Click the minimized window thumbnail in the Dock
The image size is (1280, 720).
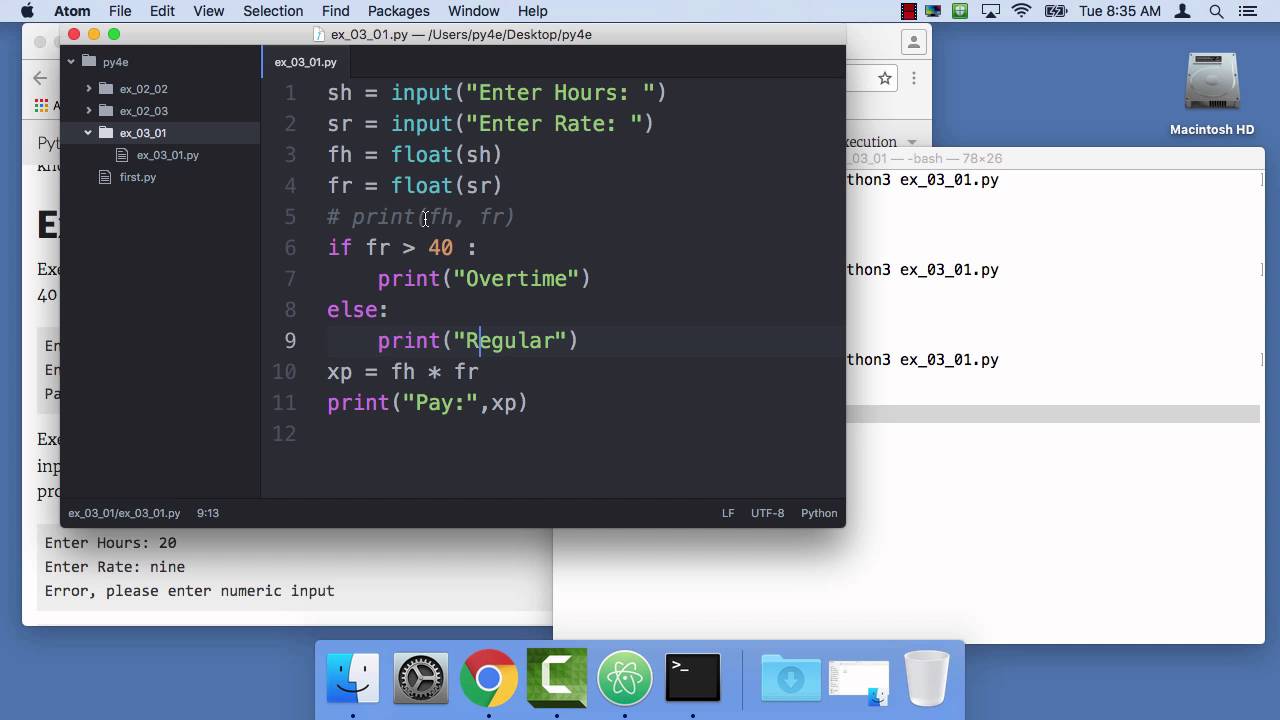click(x=859, y=681)
